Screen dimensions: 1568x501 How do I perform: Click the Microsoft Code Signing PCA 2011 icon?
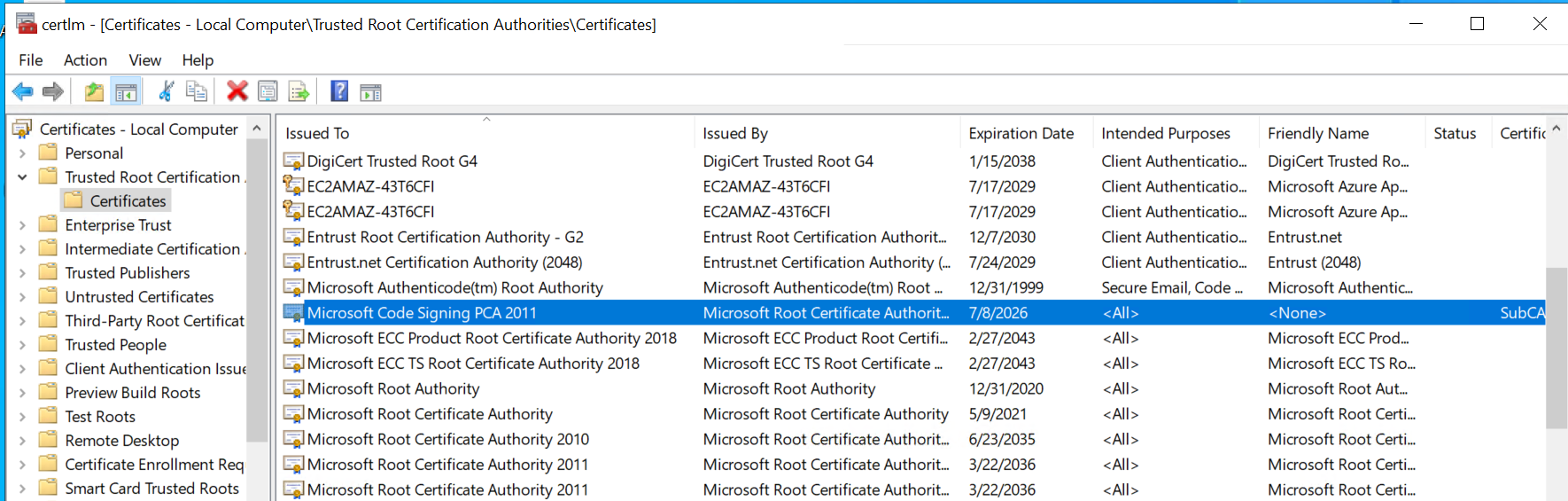(293, 313)
